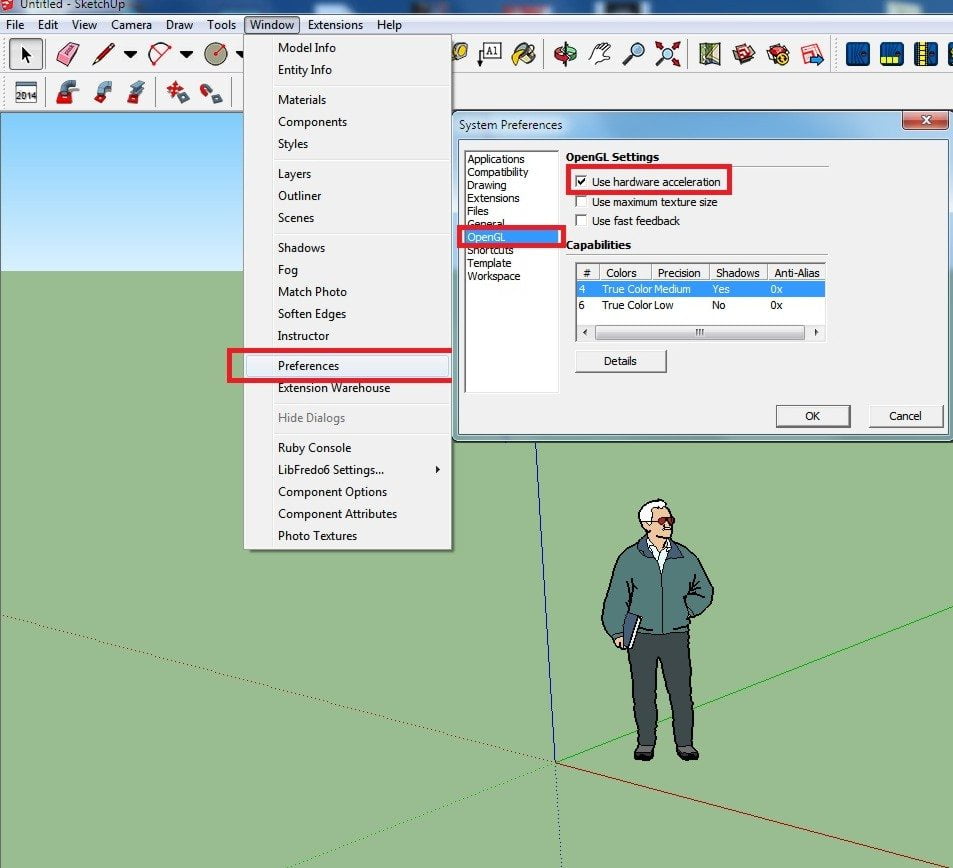The height and width of the screenshot is (868, 953).
Task: Open the Camera menu
Action: click(x=131, y=25)
